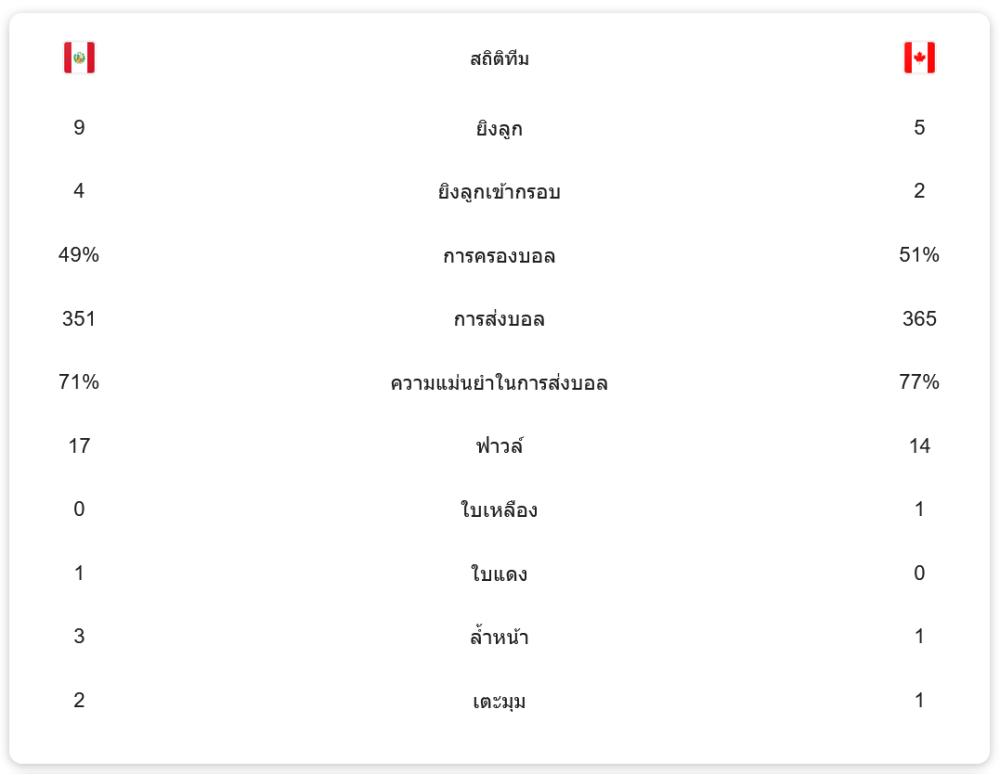
Task: Select Canada's 365 passes value
Action: pos(919,319)
